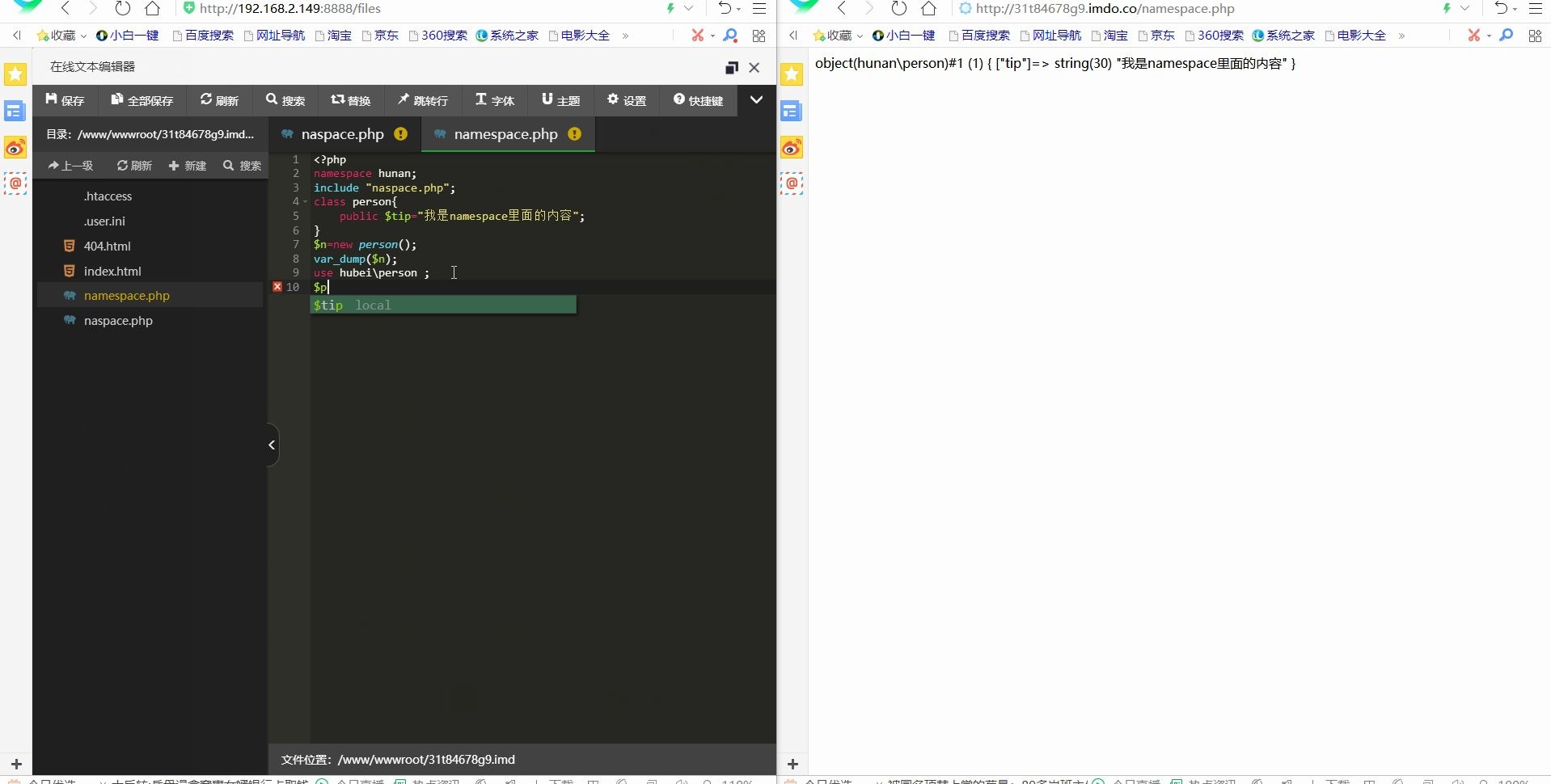Go home in left browser
Viewport: 1551px width, 784px height.
pyautogui.click(x=152, y=9)
